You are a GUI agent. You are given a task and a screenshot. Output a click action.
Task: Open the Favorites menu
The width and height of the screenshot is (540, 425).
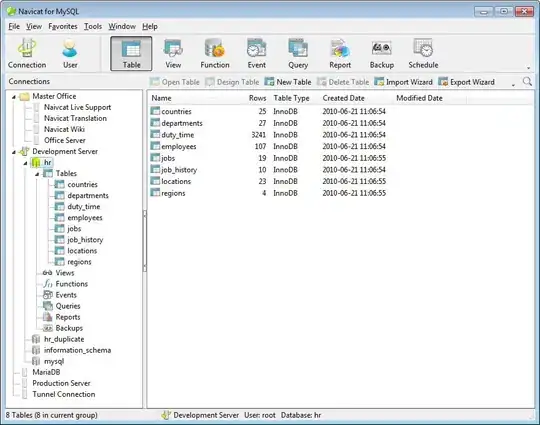coord(63,27)
